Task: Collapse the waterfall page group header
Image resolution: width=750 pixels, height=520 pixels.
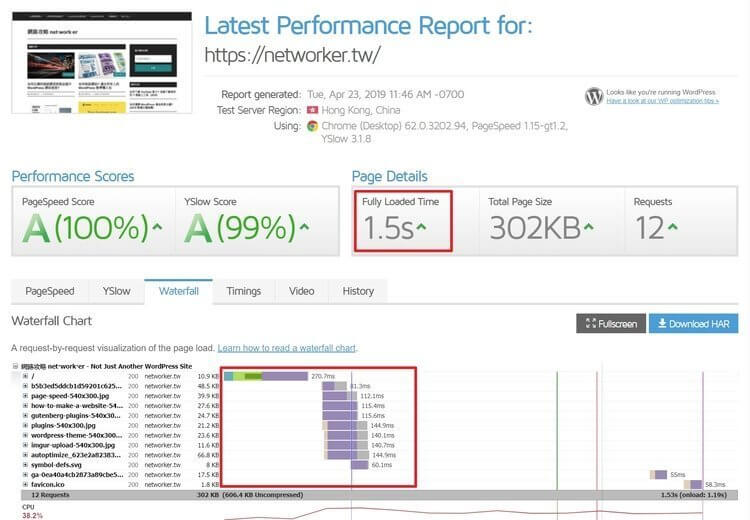Action: [15, 366]
